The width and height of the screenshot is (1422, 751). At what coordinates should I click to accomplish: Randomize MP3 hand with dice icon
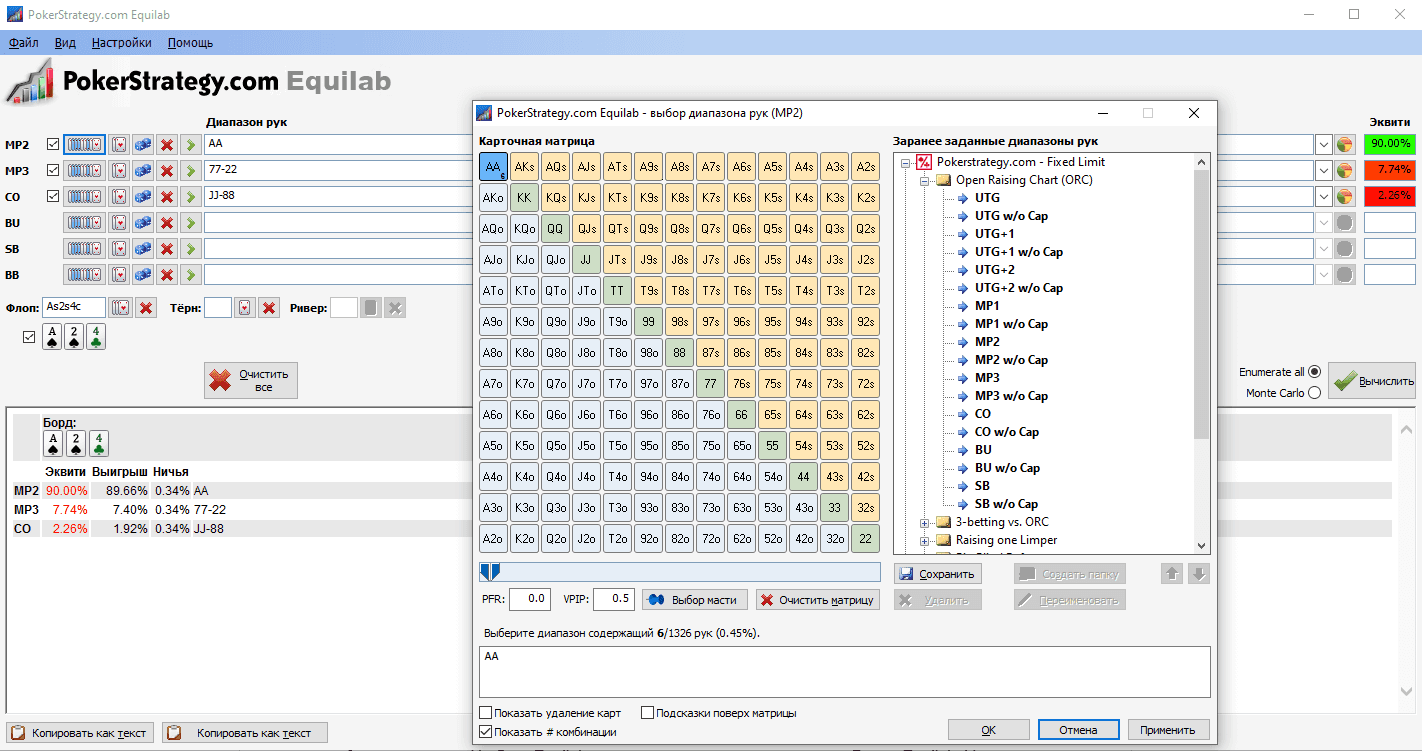click(x=143, y=171)
